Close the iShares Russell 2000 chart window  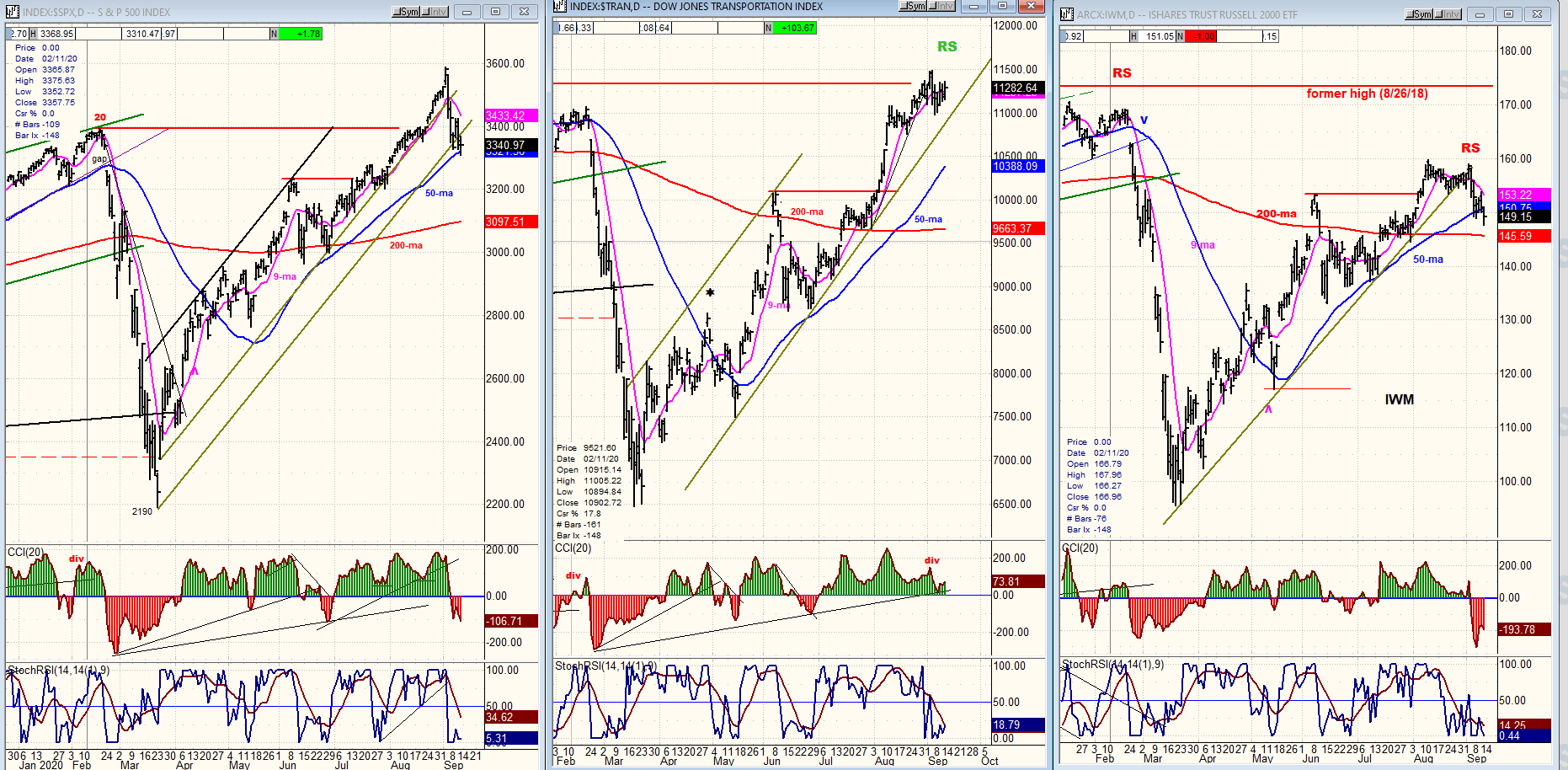tap(1537, 14)
